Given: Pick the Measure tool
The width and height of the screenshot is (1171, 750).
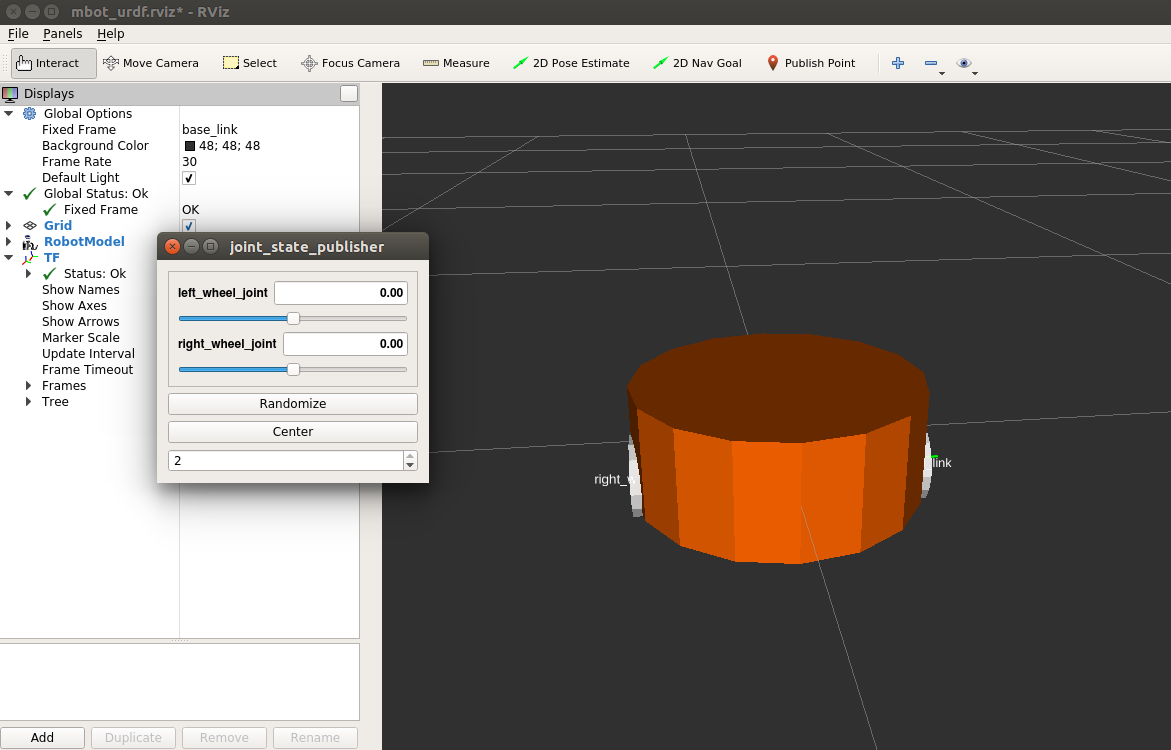Looking at the screenshot, I should tap(456, 63).
